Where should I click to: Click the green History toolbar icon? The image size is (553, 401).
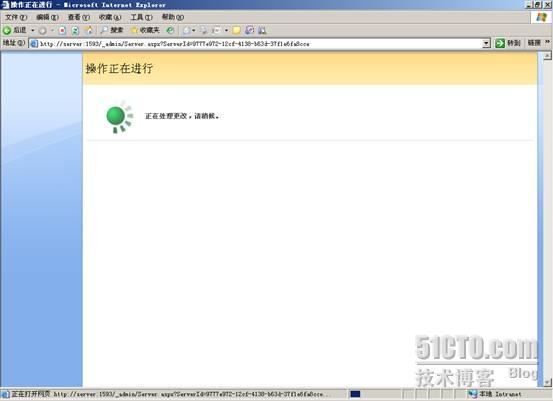170,30
